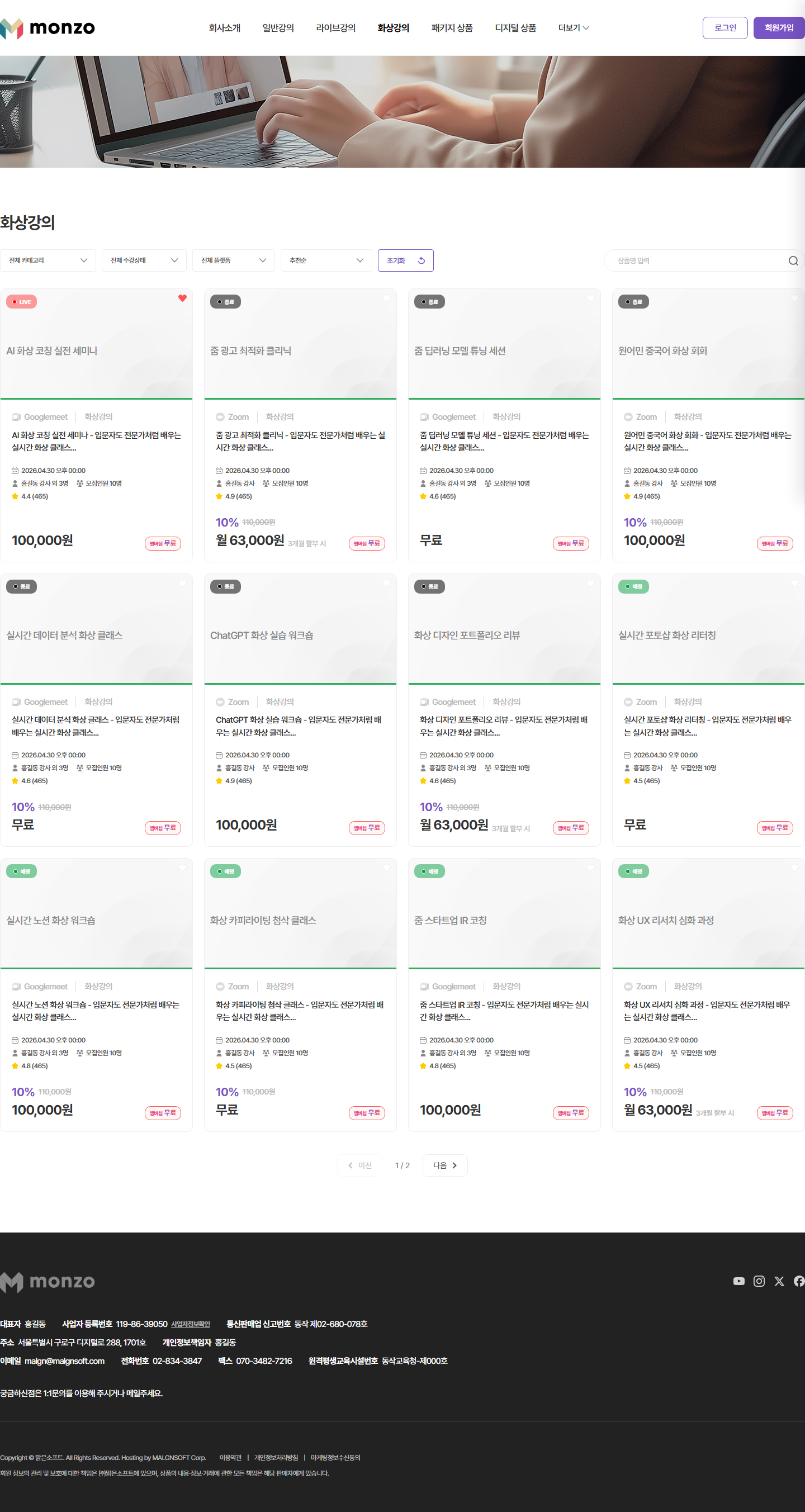
Task: Expand the 추천순 sort dropdown
Action: pyautogui.click(x=326, y=260)
